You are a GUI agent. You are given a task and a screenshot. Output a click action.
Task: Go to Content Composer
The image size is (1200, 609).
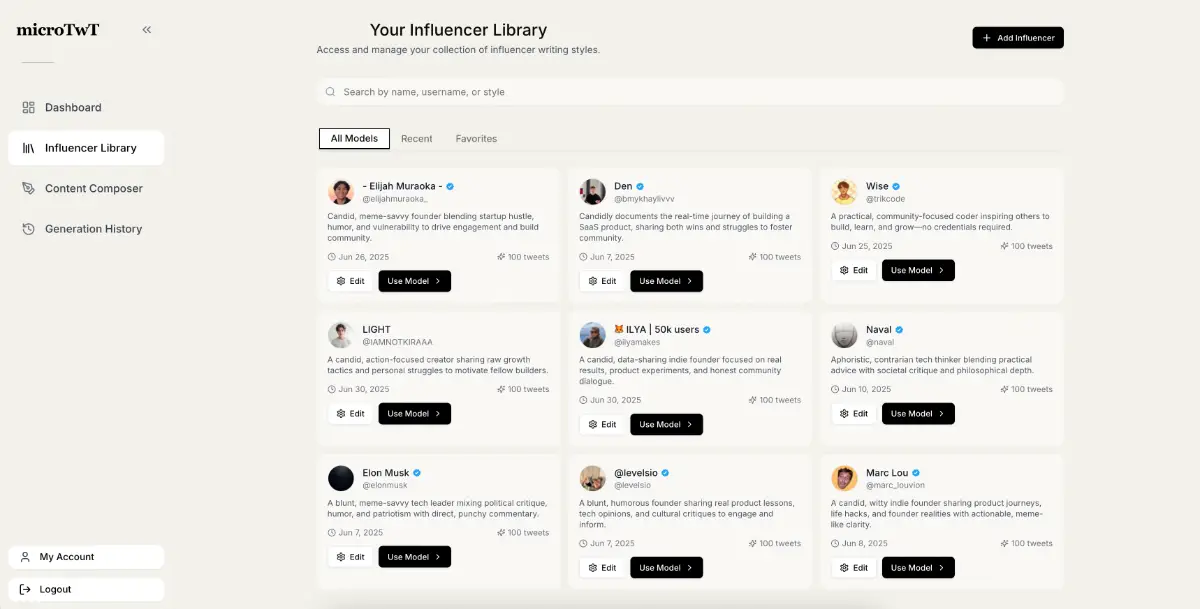(x=93, y=188)
